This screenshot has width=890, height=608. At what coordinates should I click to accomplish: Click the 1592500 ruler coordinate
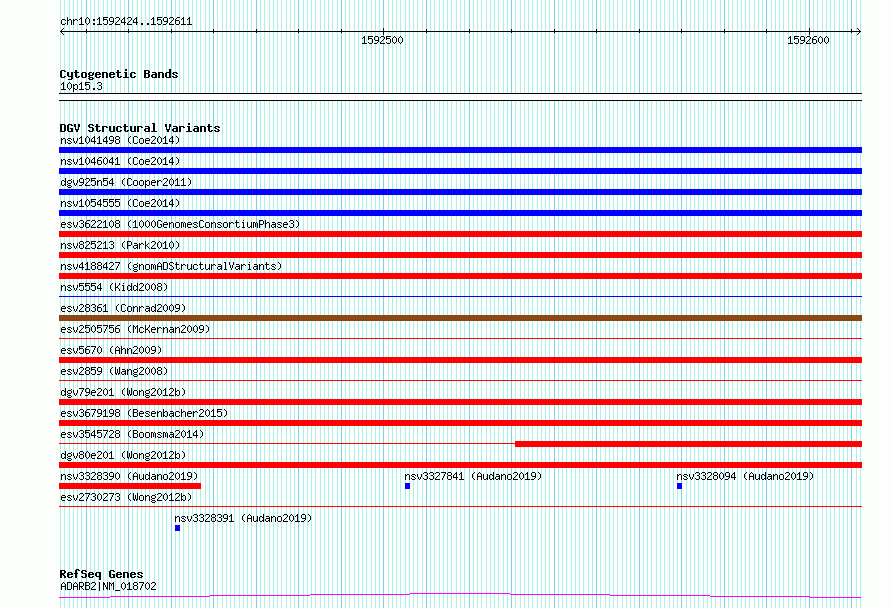[382, 40]
